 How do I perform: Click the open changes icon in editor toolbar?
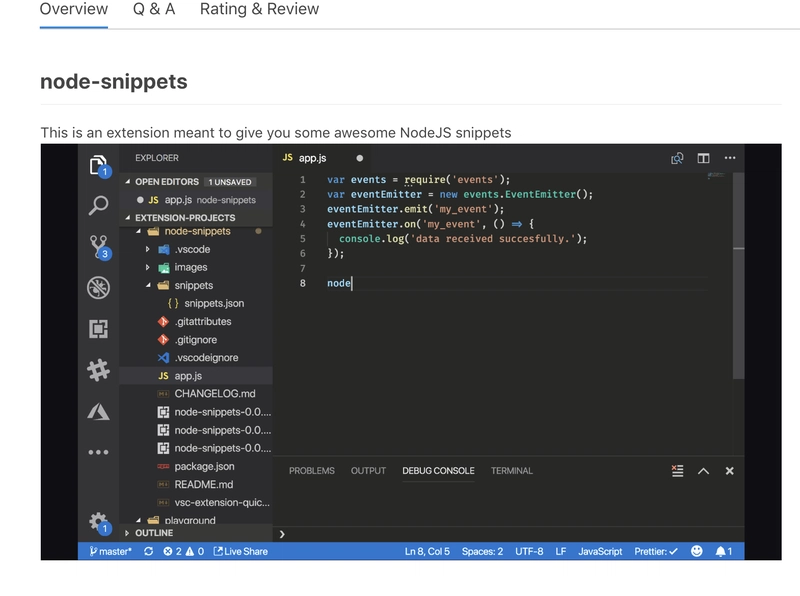677,158
